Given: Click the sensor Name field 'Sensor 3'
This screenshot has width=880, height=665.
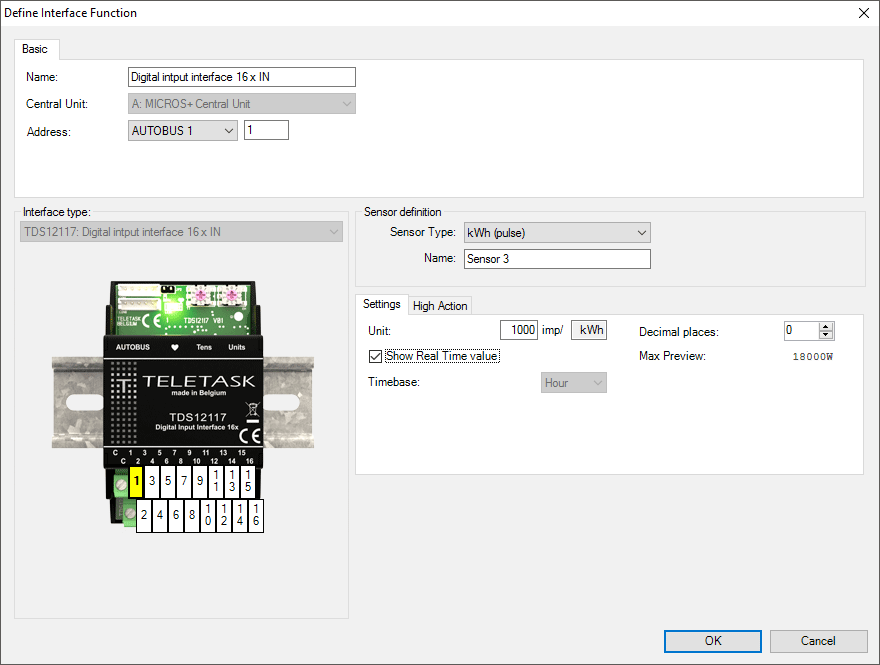Looking at the screenshot, I should pos(557,259).
